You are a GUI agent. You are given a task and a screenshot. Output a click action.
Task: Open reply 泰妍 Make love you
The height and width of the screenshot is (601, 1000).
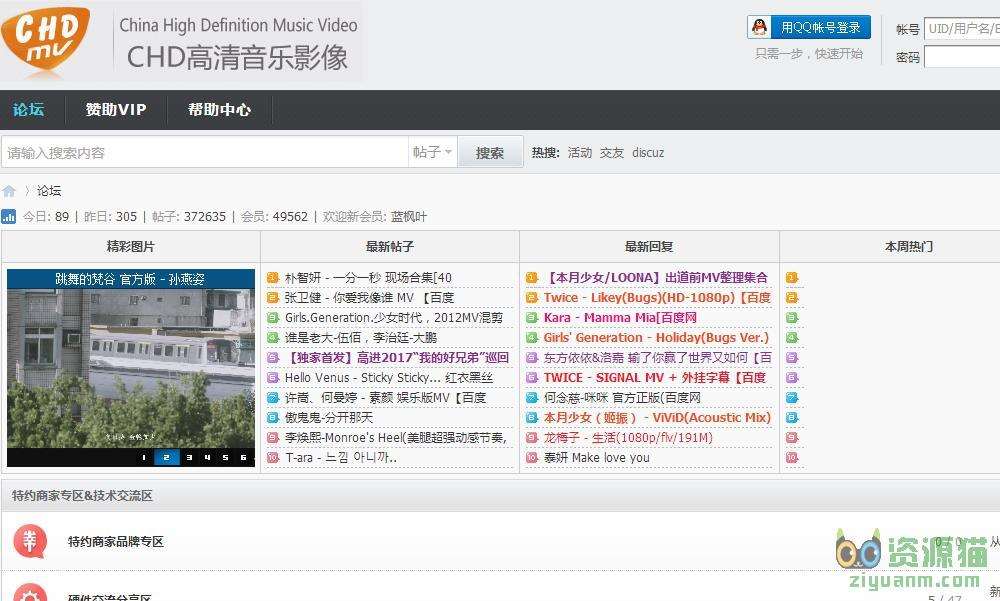[596, 457]
